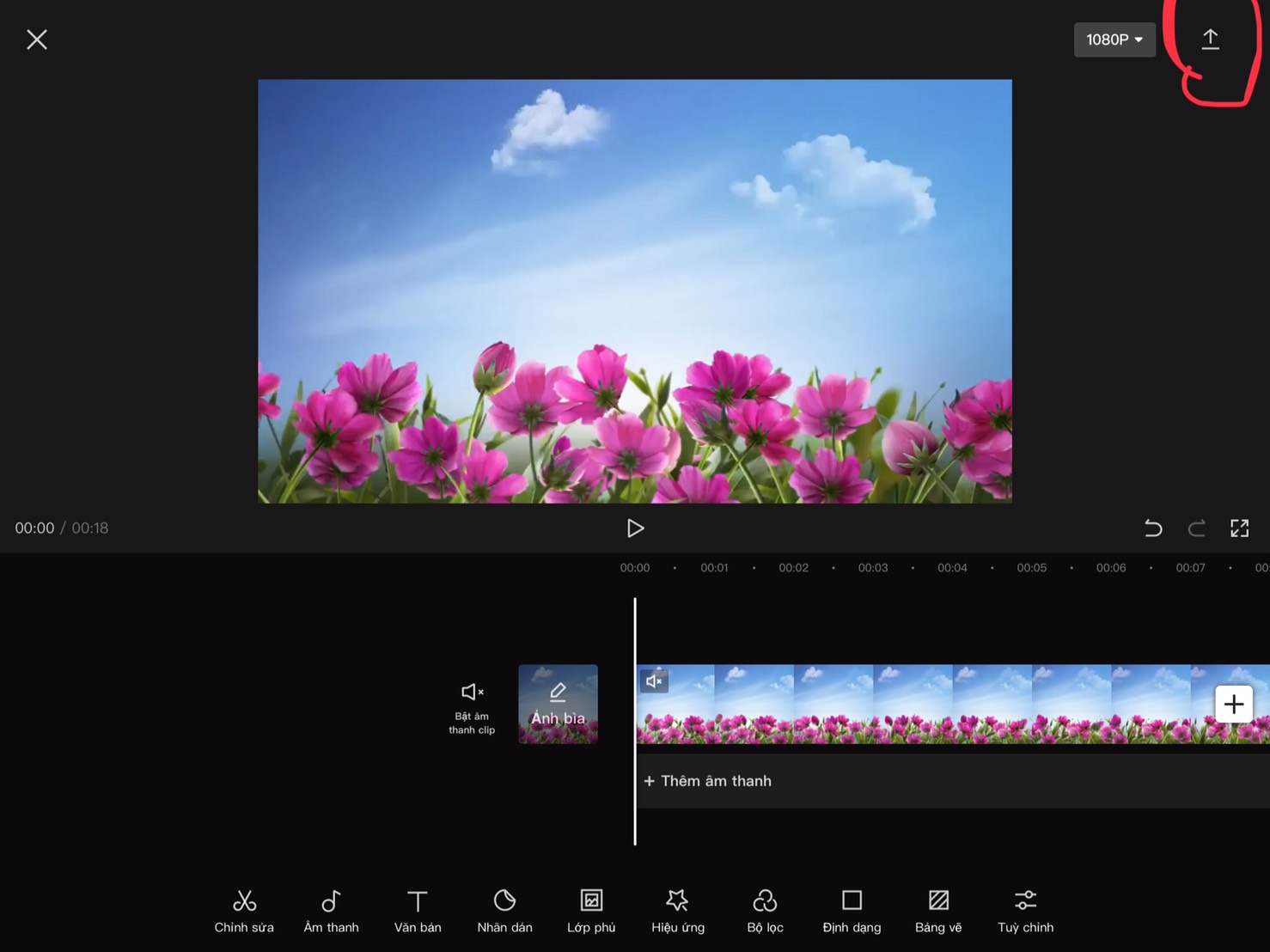The width and height of the screenshot is (1270, 952).
Task: Select the Văn bản text tool
Action: point(418,911)
